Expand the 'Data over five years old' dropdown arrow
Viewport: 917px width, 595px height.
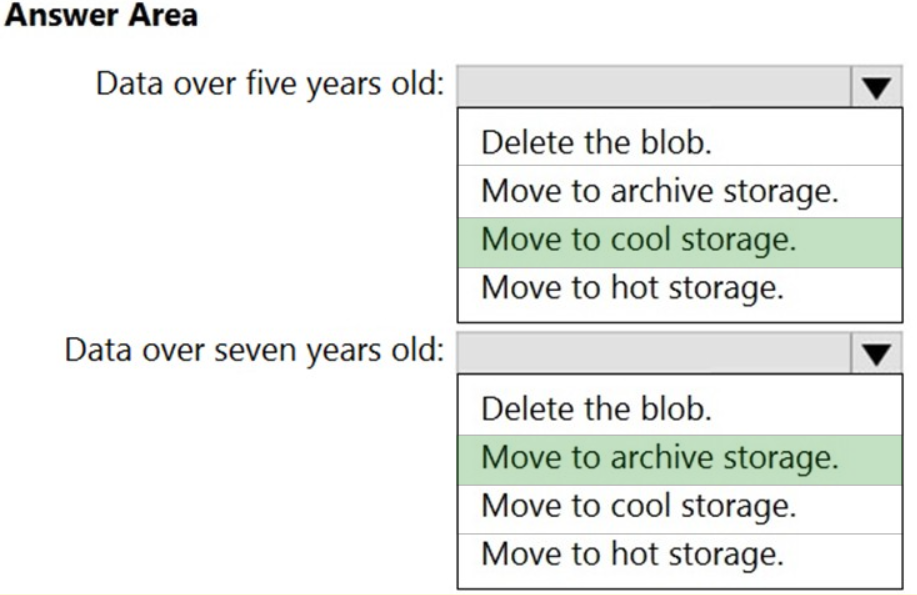click(877, 87)
